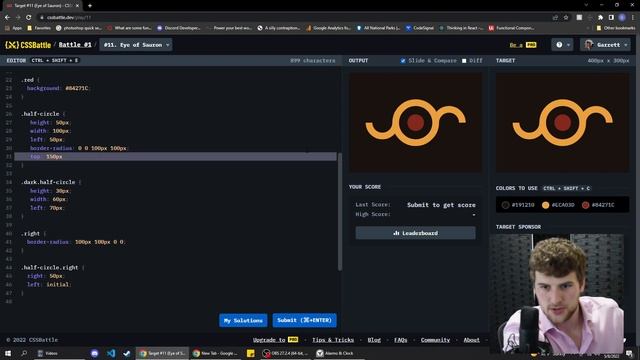640x360 pixels.
Task: Click the target preview image
Action: tap(562, 122)
